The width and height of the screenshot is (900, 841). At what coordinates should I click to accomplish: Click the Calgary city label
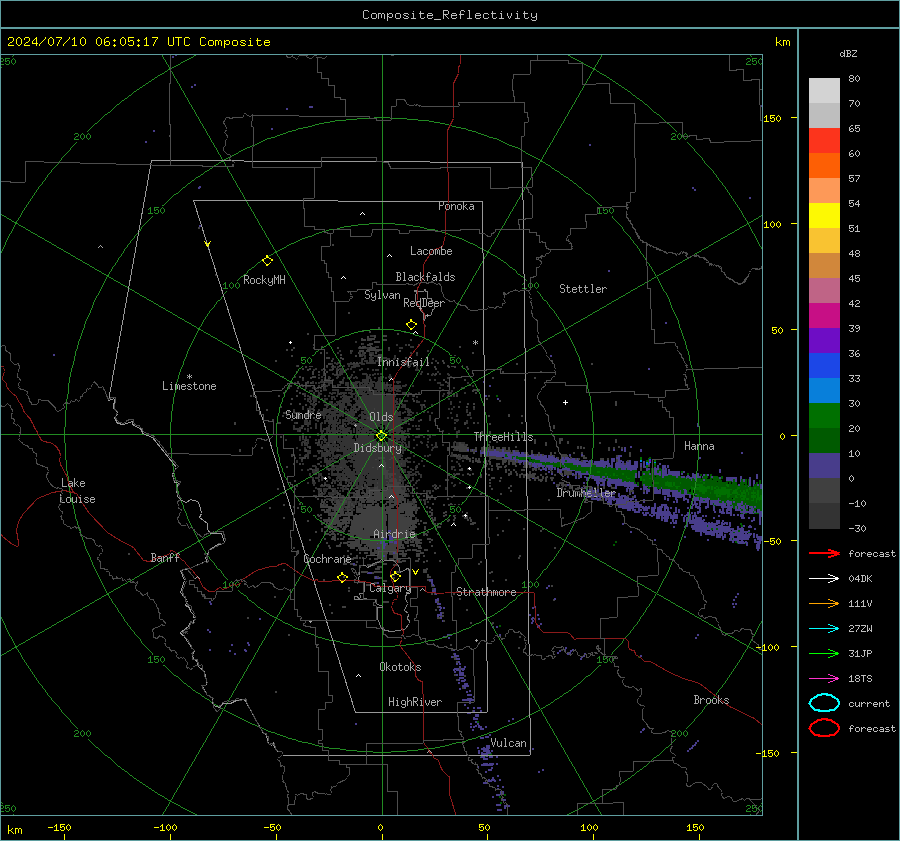(x=390, y=588)
